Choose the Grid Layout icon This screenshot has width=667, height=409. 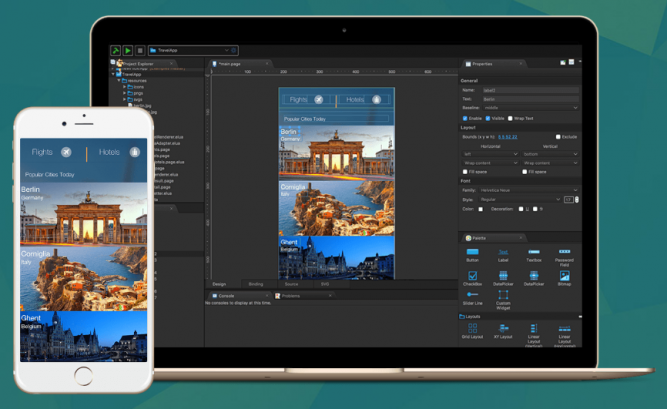pyautogui.click(x=473, y=329)
